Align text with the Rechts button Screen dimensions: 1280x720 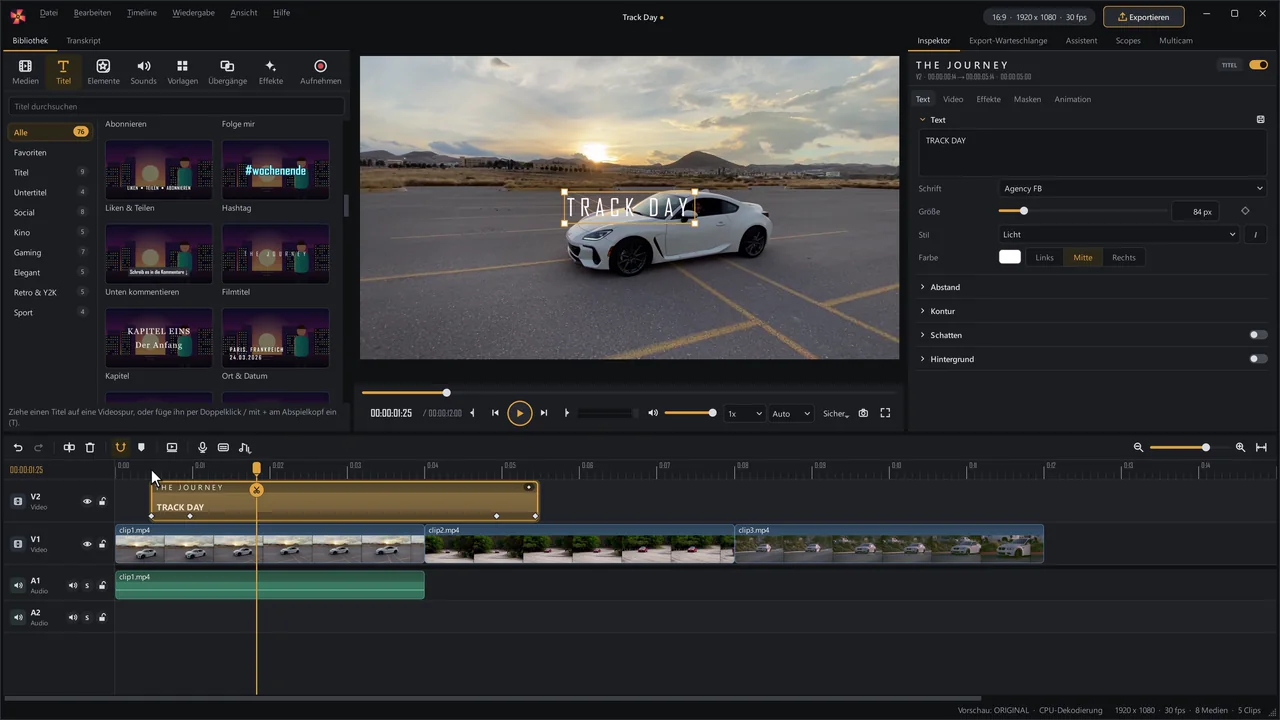(1123, 258)
